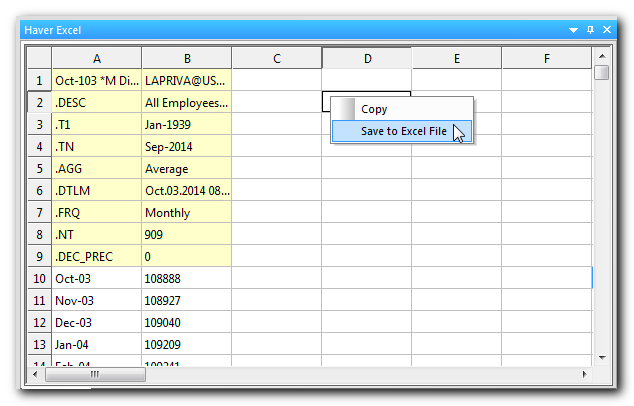Image resolution: width=634 pixels, height=406 pixels.
Task: Select column C header
Action: [x=277, y=58]
